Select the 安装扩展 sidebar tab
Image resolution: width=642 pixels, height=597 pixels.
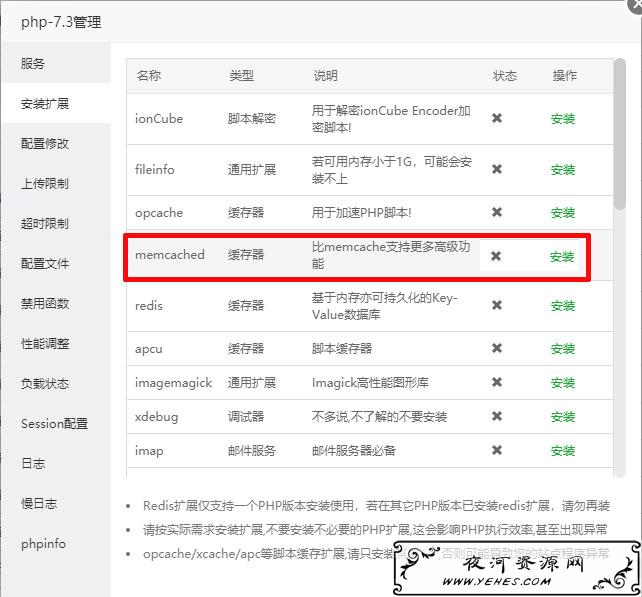point(56,103)
